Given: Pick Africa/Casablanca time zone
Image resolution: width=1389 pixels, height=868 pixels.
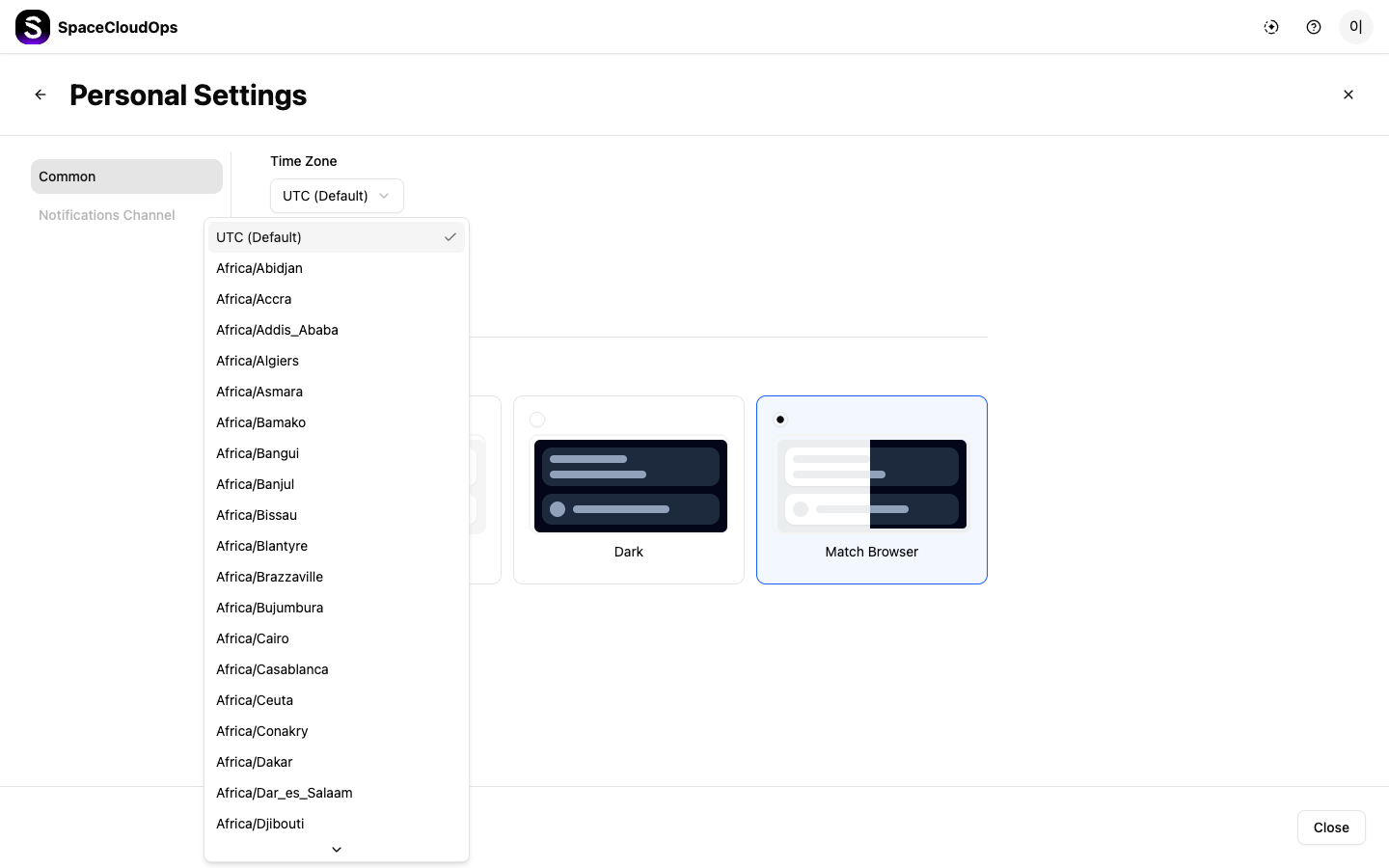Looking at the screenshot, I should pos(272,669).
